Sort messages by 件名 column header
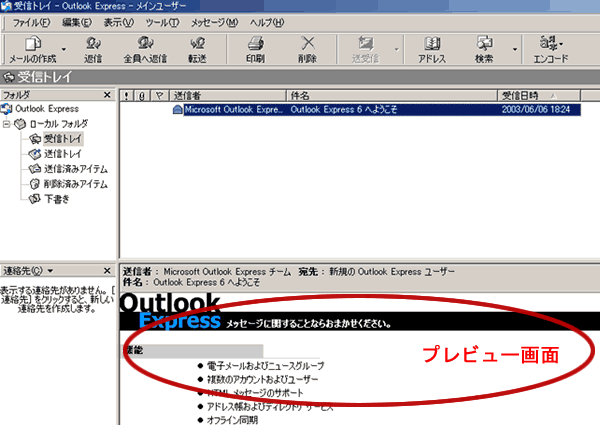Viewport: 600px width, 425px height. [x=392, y=96]
